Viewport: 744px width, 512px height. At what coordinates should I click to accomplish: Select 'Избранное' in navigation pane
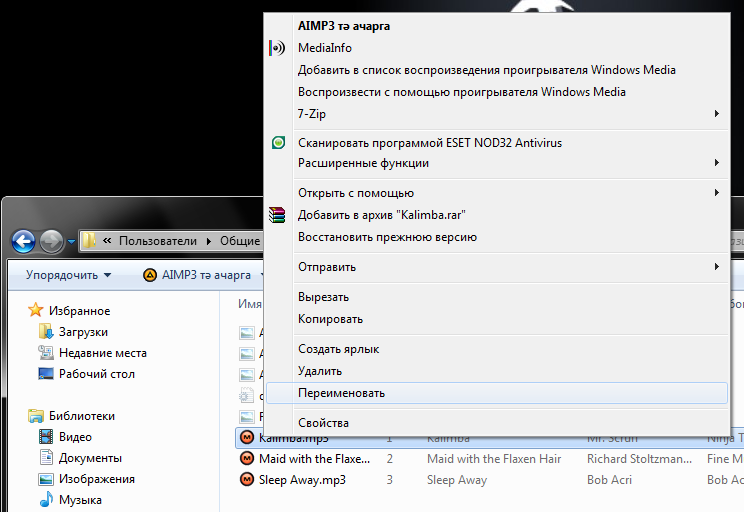(x=79, y=311)
